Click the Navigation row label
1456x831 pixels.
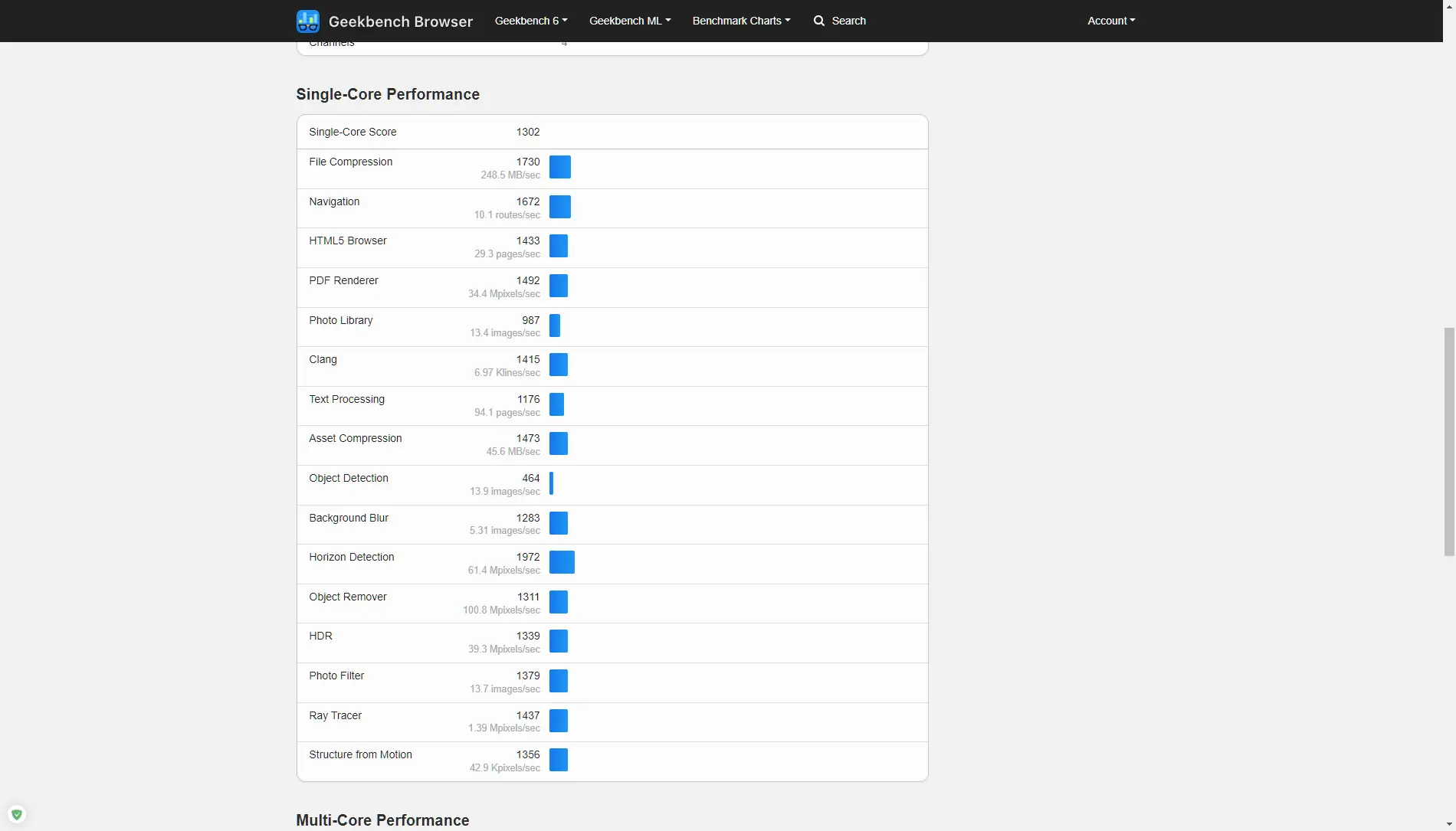coord(334,201)
